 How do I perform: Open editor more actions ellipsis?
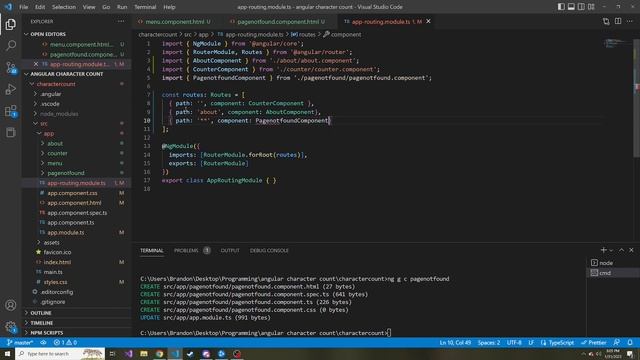(x=630, y=21)
